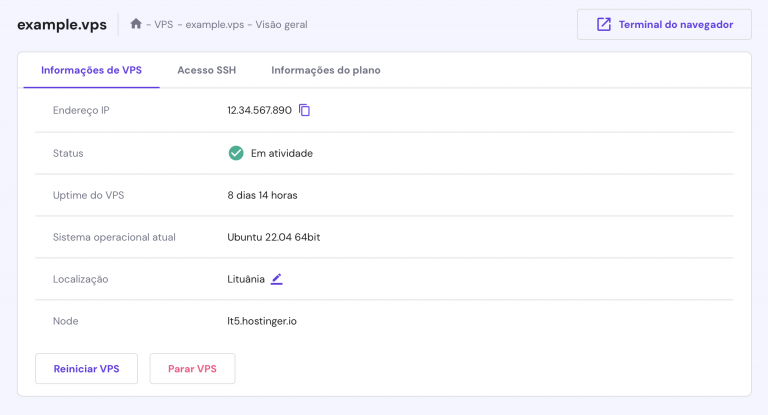Click example.vps in the breadcrumb trail
This screenshot has width=768, height=415.
(x=215, y=24)
